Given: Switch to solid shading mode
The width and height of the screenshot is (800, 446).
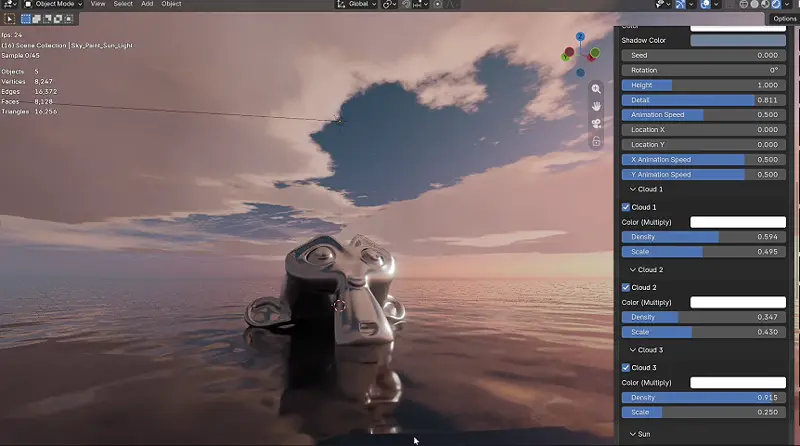Looking at the screenshot, I should [755, 4].
